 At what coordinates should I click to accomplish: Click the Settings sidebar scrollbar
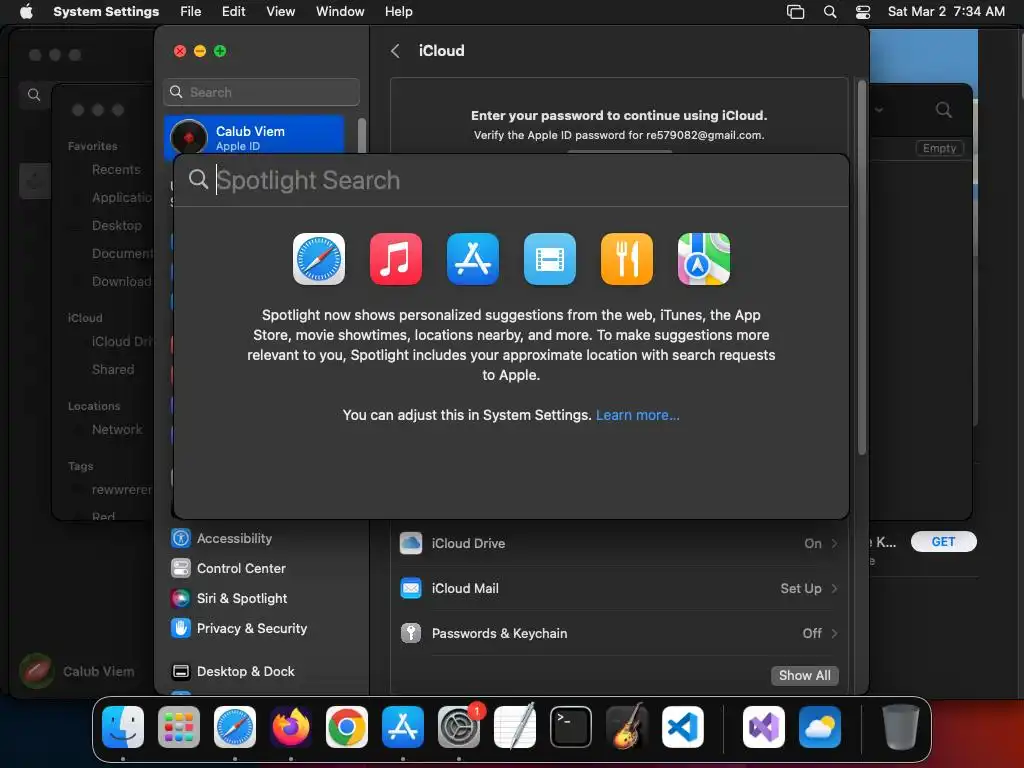pos(362,136)
